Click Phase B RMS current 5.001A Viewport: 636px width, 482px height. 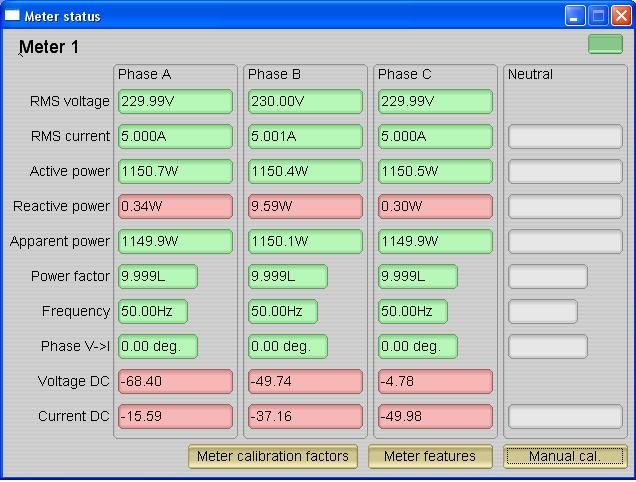[x=305, y=136]
